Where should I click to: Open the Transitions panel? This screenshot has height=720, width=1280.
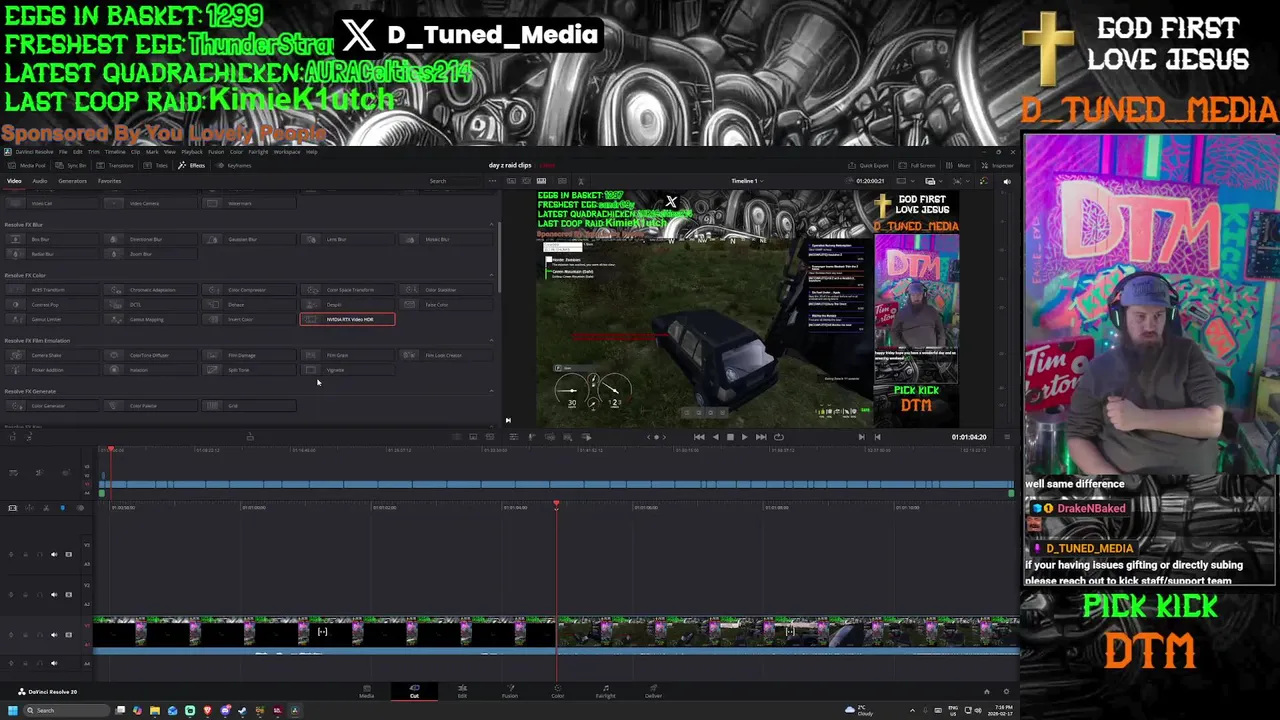116,165
